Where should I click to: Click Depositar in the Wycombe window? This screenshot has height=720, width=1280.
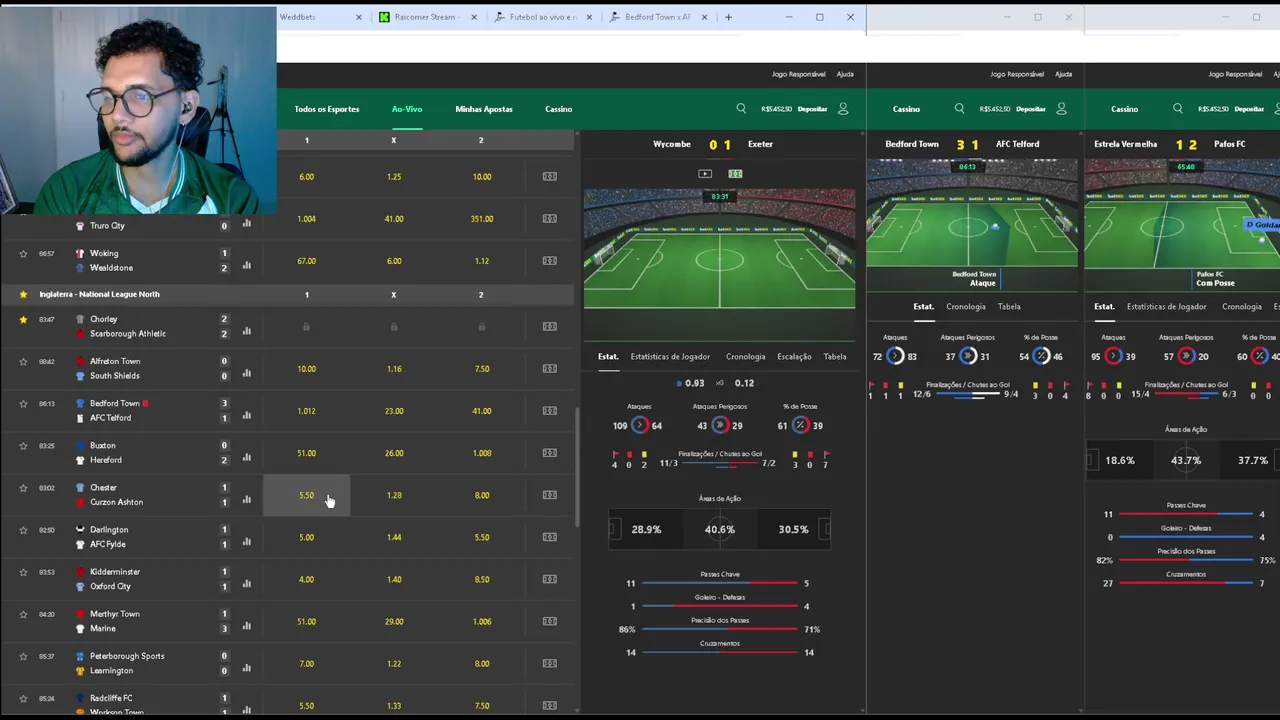coord(812,109)
